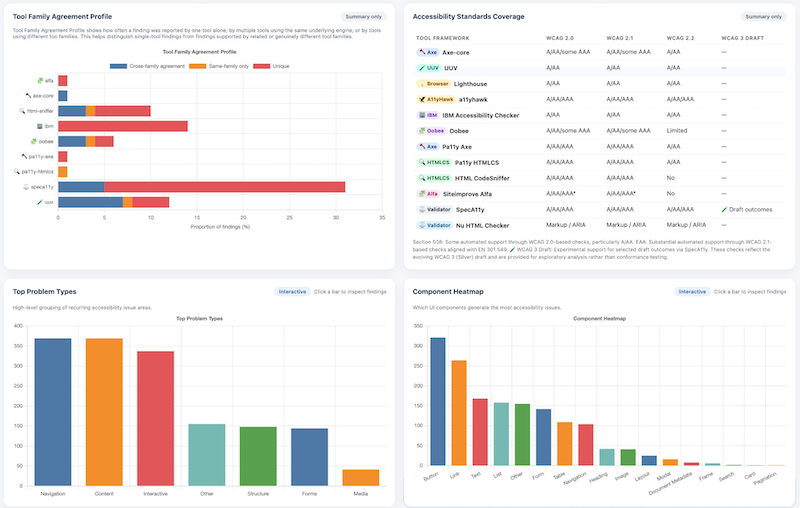Viewport: 800px width, 508px height.
Task: Click the Lighthouse tool name in table
Action: pos(470,84)
